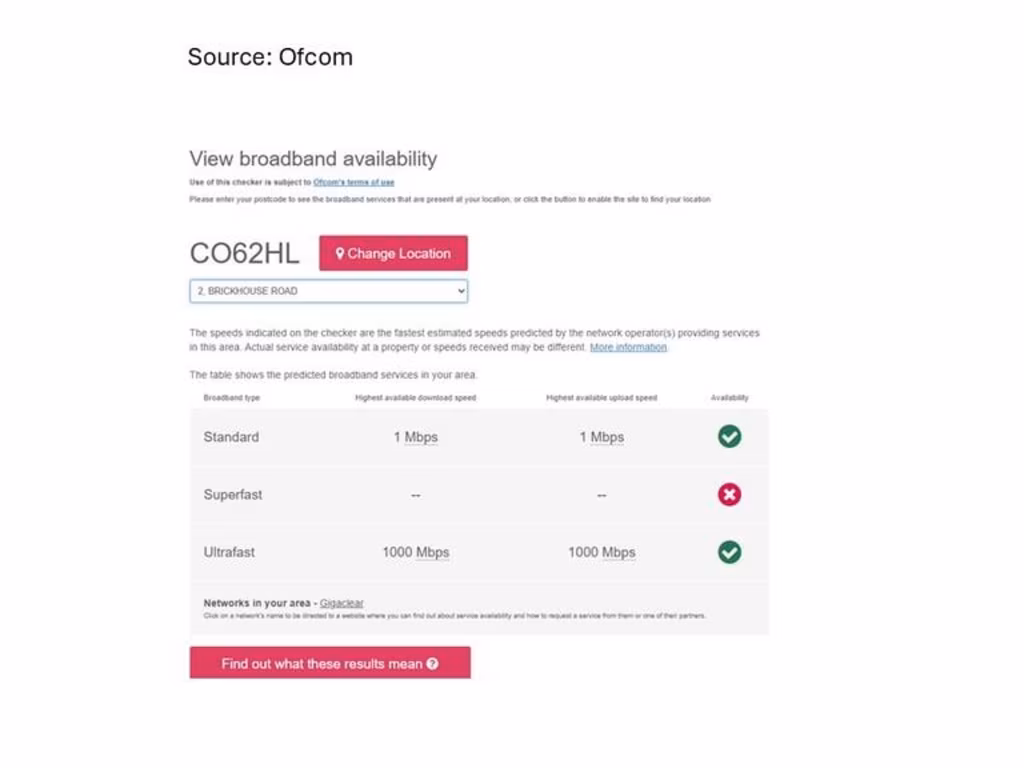
Task: Click the chevron arrow on the address selector
Action: coord(461,291)
